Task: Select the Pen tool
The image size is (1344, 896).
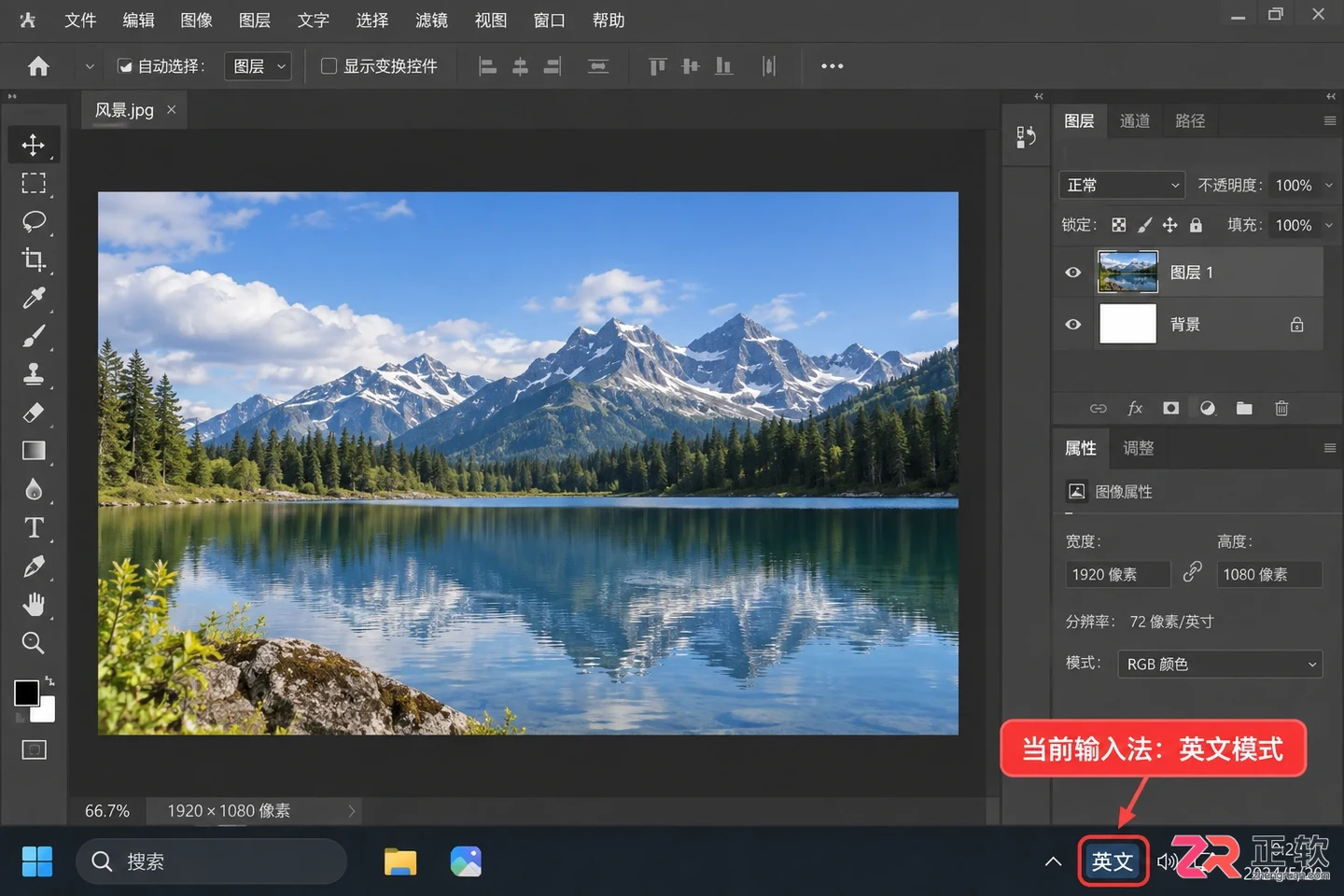Action: point(34,567)
